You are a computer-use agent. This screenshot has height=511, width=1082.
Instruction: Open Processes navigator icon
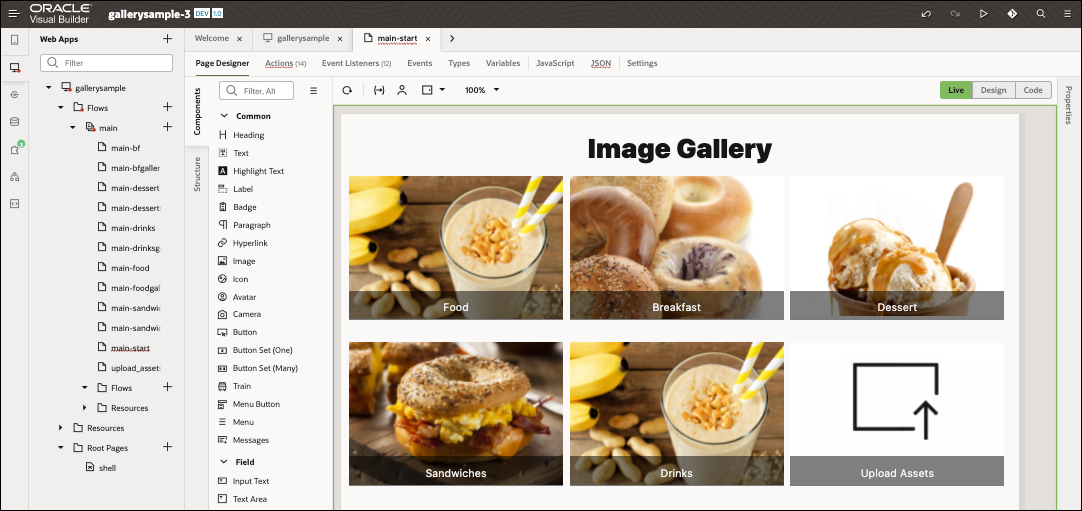coord(14,177)
